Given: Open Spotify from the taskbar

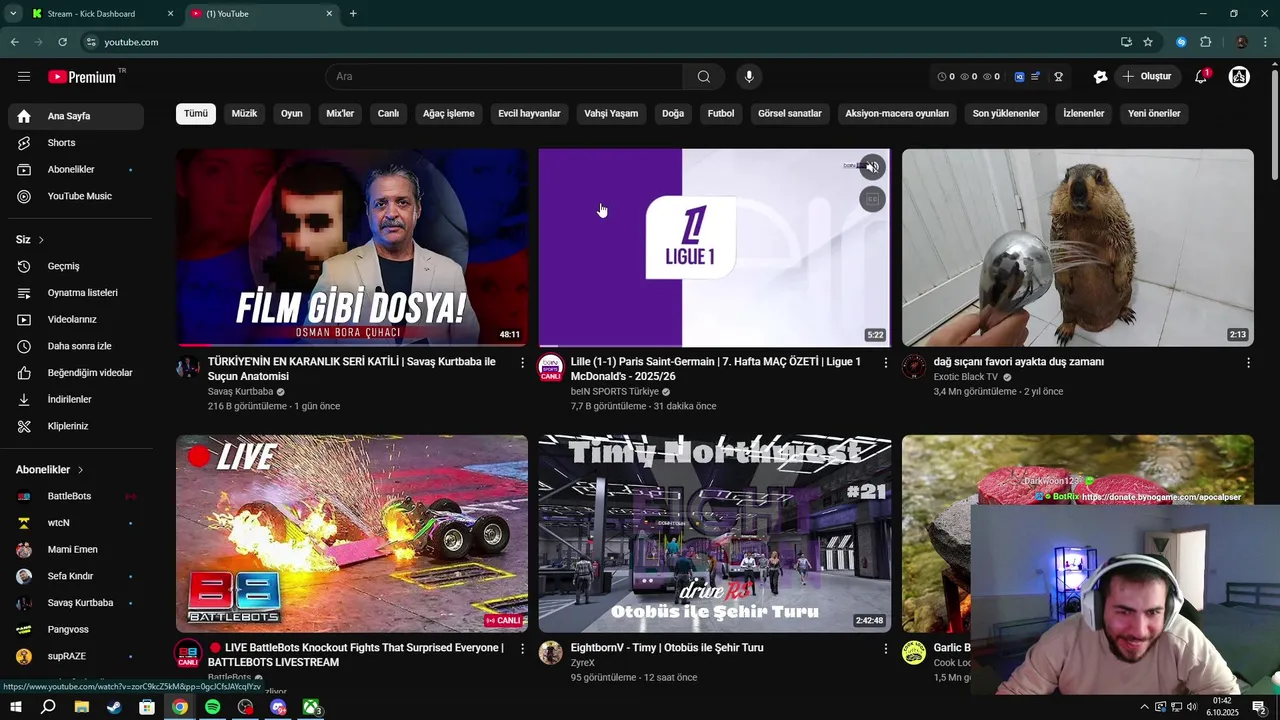Looking at the screenshot, I should pos(213,707).
